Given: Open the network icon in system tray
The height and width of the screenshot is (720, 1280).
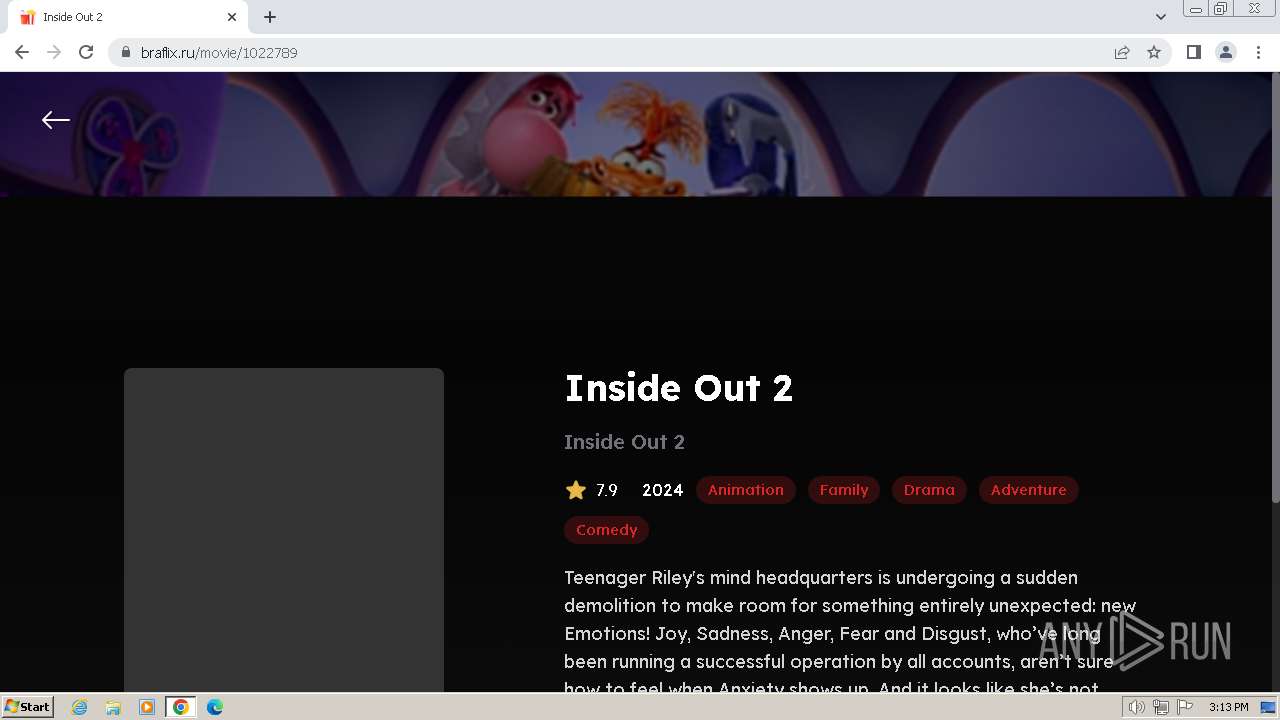Looking at the screenshot, I should click(1161, 707).
